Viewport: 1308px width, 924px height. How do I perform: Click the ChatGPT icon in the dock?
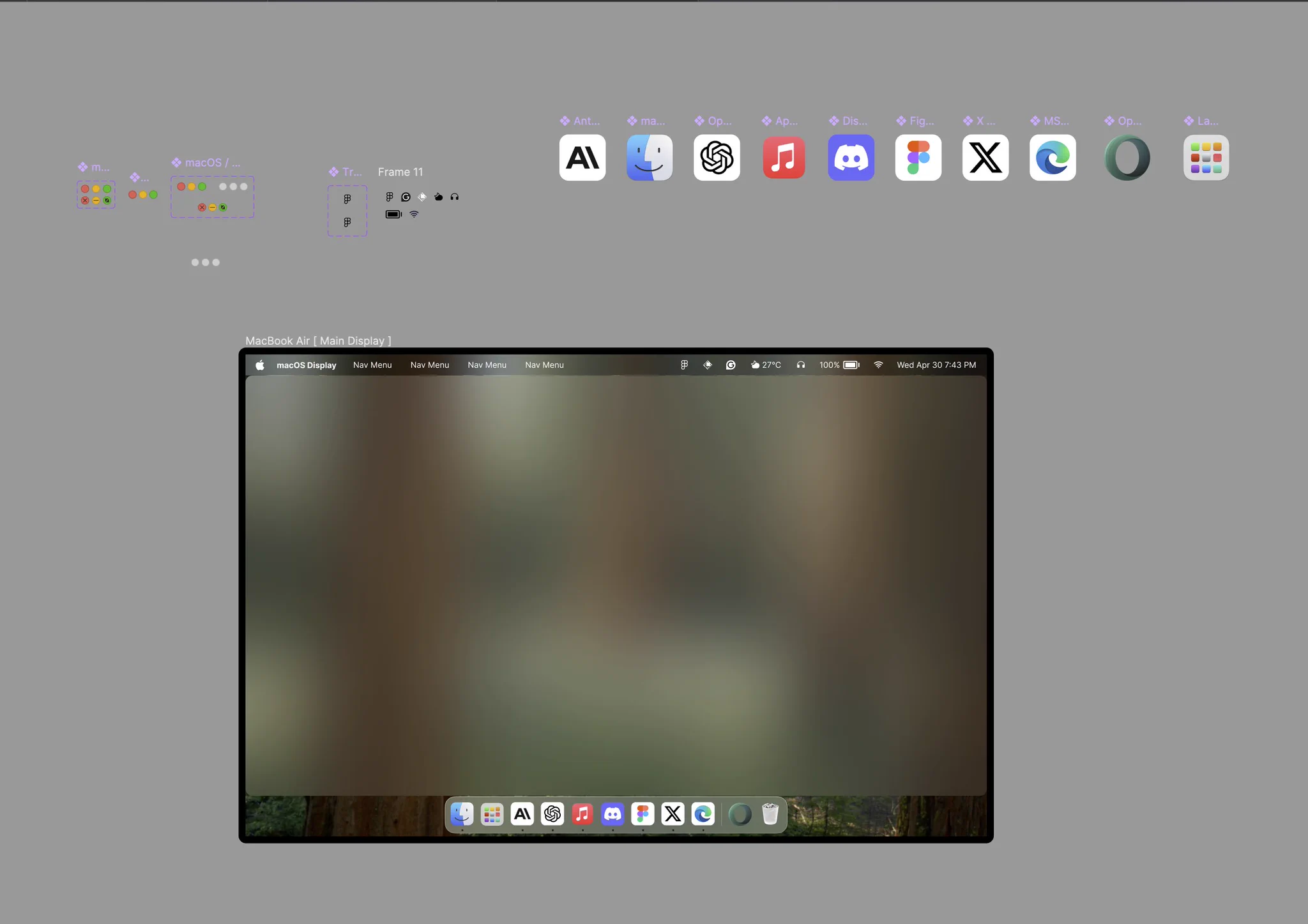[x=552, y=814]
